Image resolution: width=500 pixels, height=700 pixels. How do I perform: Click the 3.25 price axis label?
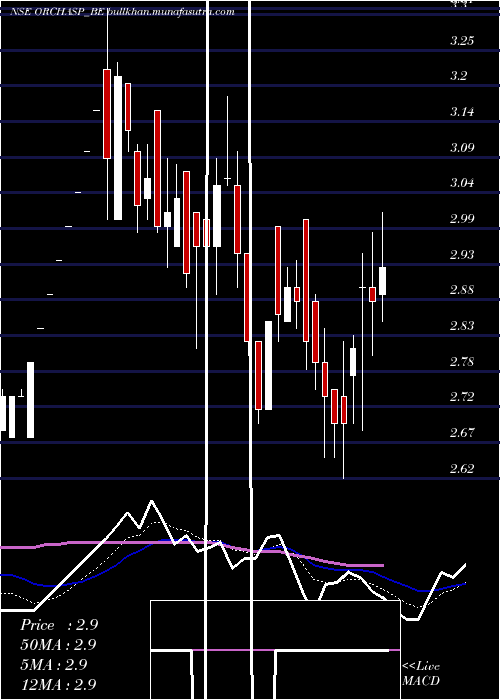462,41
